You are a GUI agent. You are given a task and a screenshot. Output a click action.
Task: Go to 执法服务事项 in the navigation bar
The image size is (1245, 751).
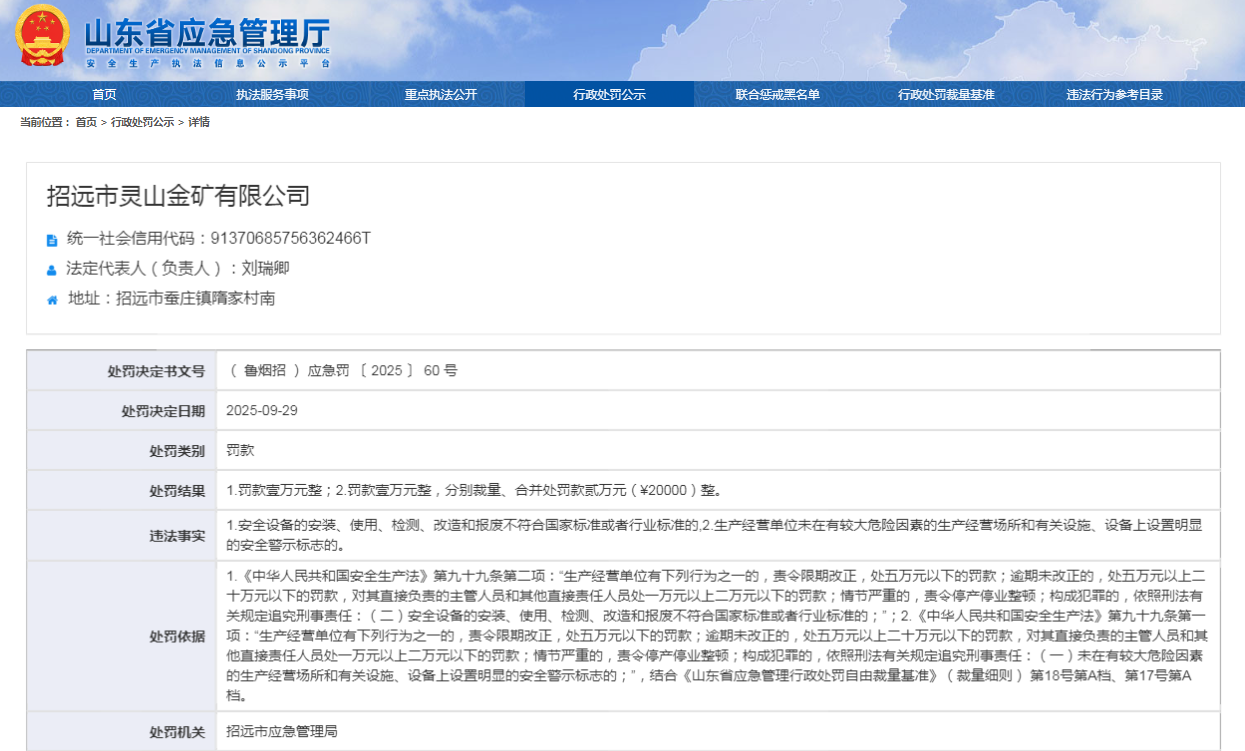click(x=272, y=95)
